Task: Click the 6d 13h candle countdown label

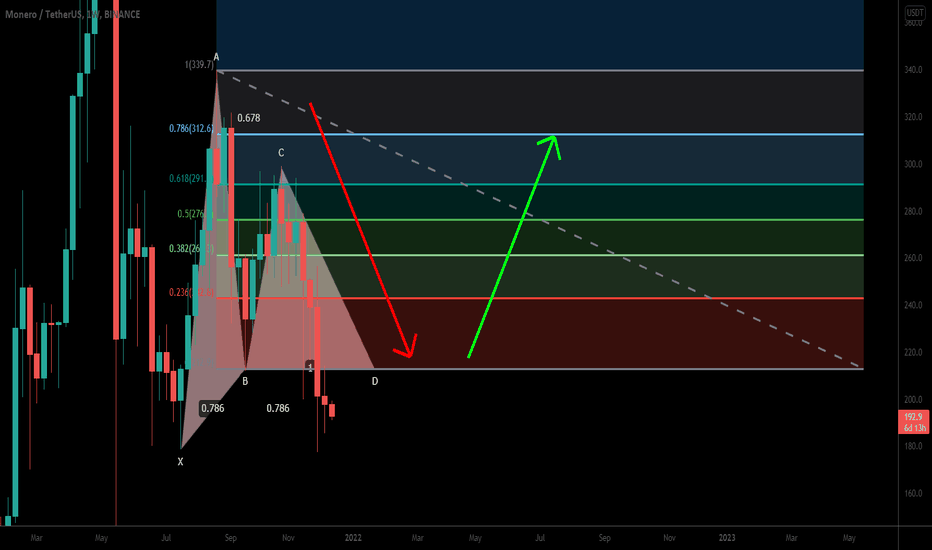Action: coord(913,428)
